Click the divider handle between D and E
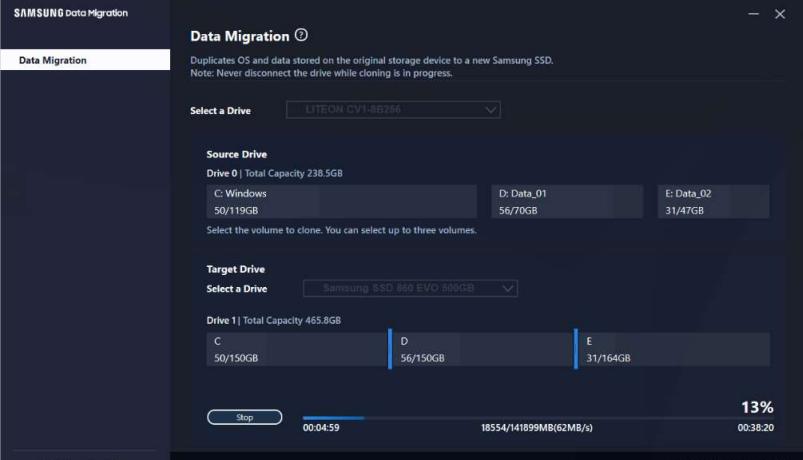This screenshot has height=460, width=803. click(576, 349)
